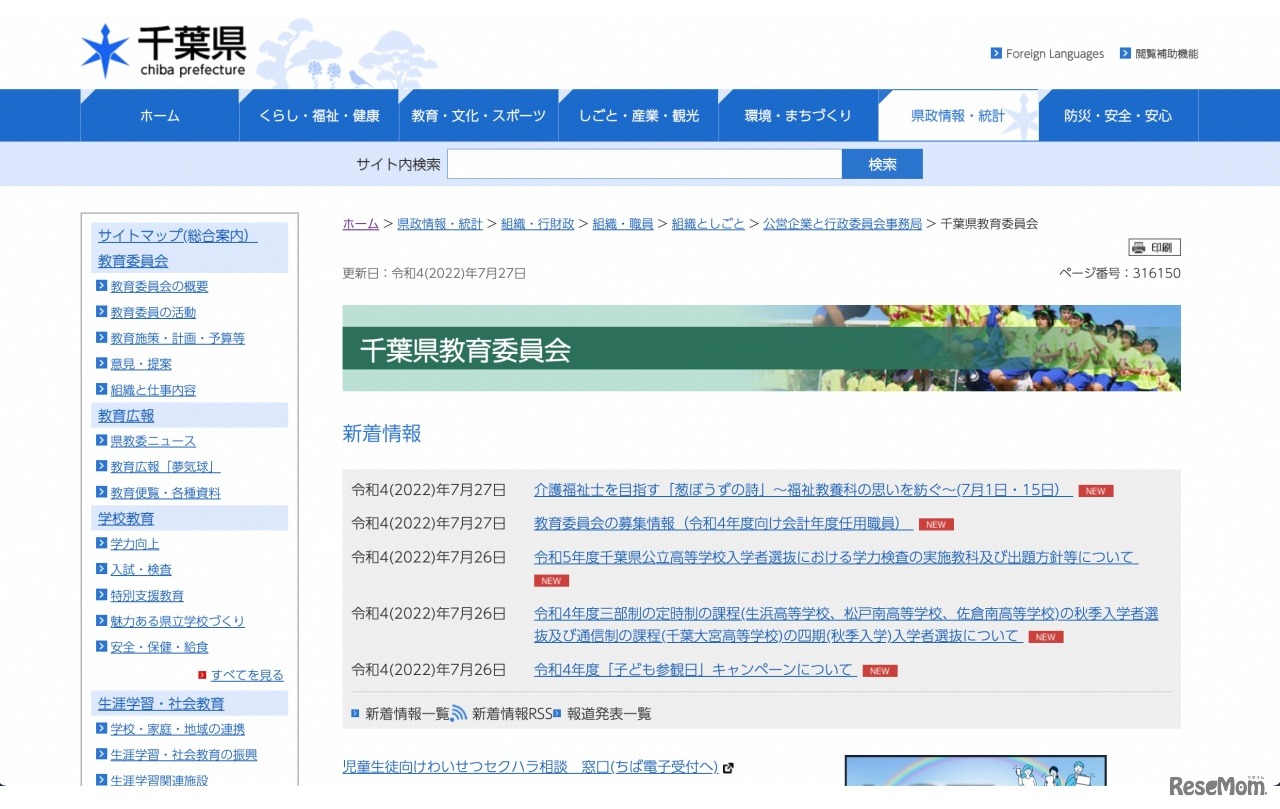Open the 教育委員会の概要 sidebar link
This screenshot has width=1280, height=809.
(158, 286)
